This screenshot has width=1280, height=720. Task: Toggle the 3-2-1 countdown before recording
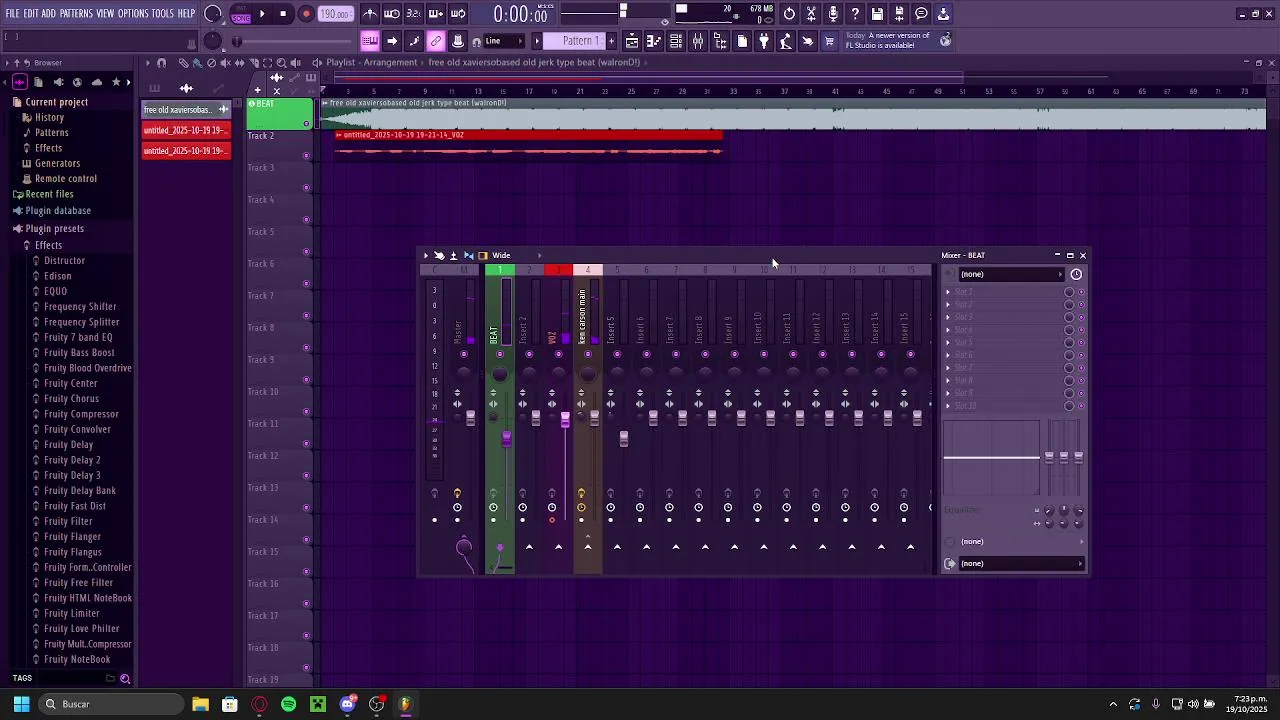click(414, 14)
